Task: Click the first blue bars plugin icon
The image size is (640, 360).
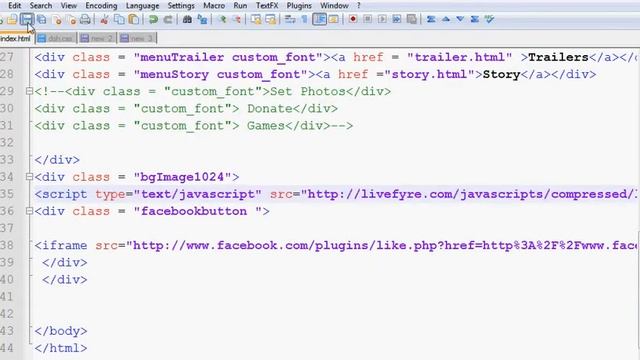Action: [x=431, y=19]
